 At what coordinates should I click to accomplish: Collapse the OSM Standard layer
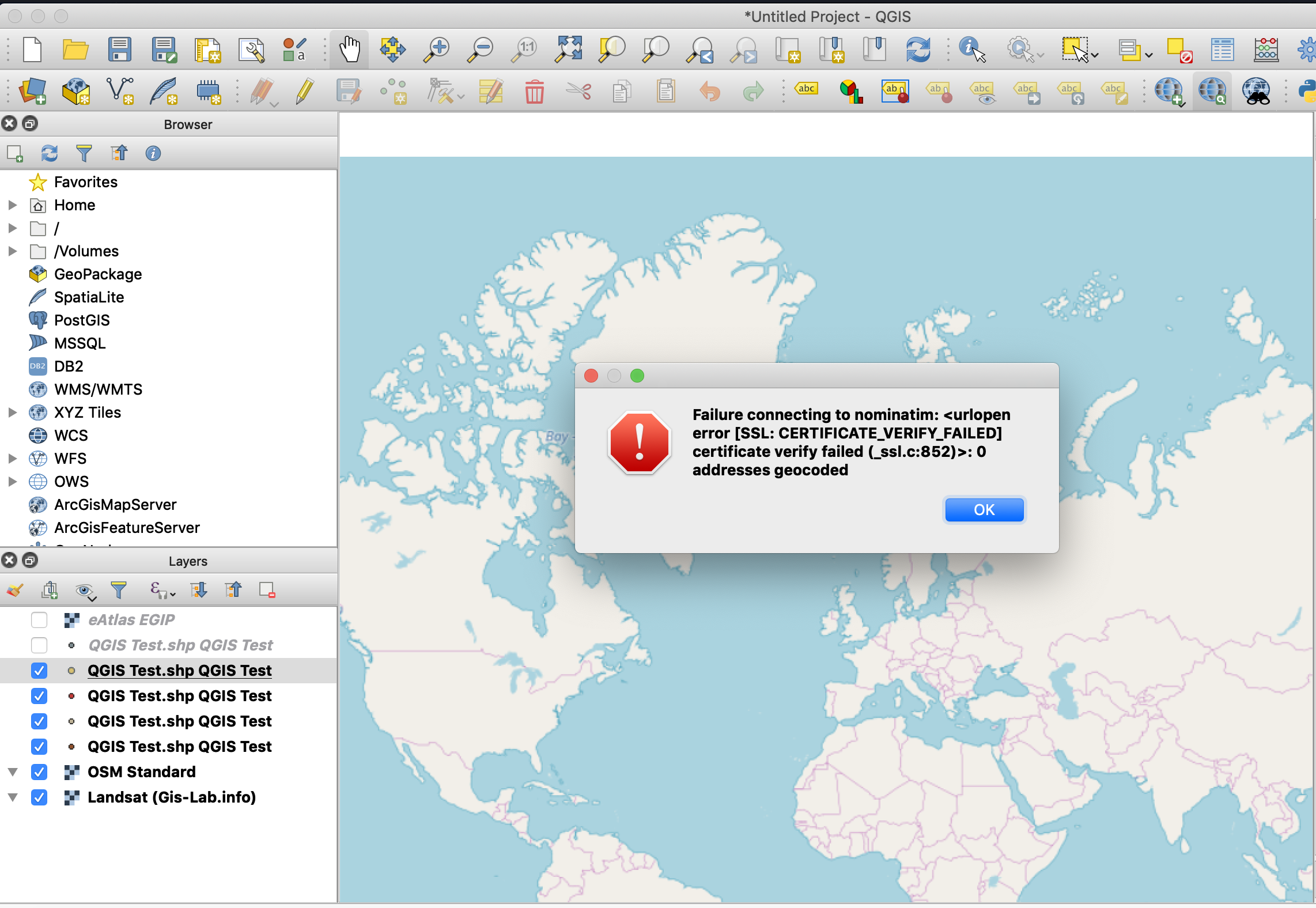click(13, 772)
